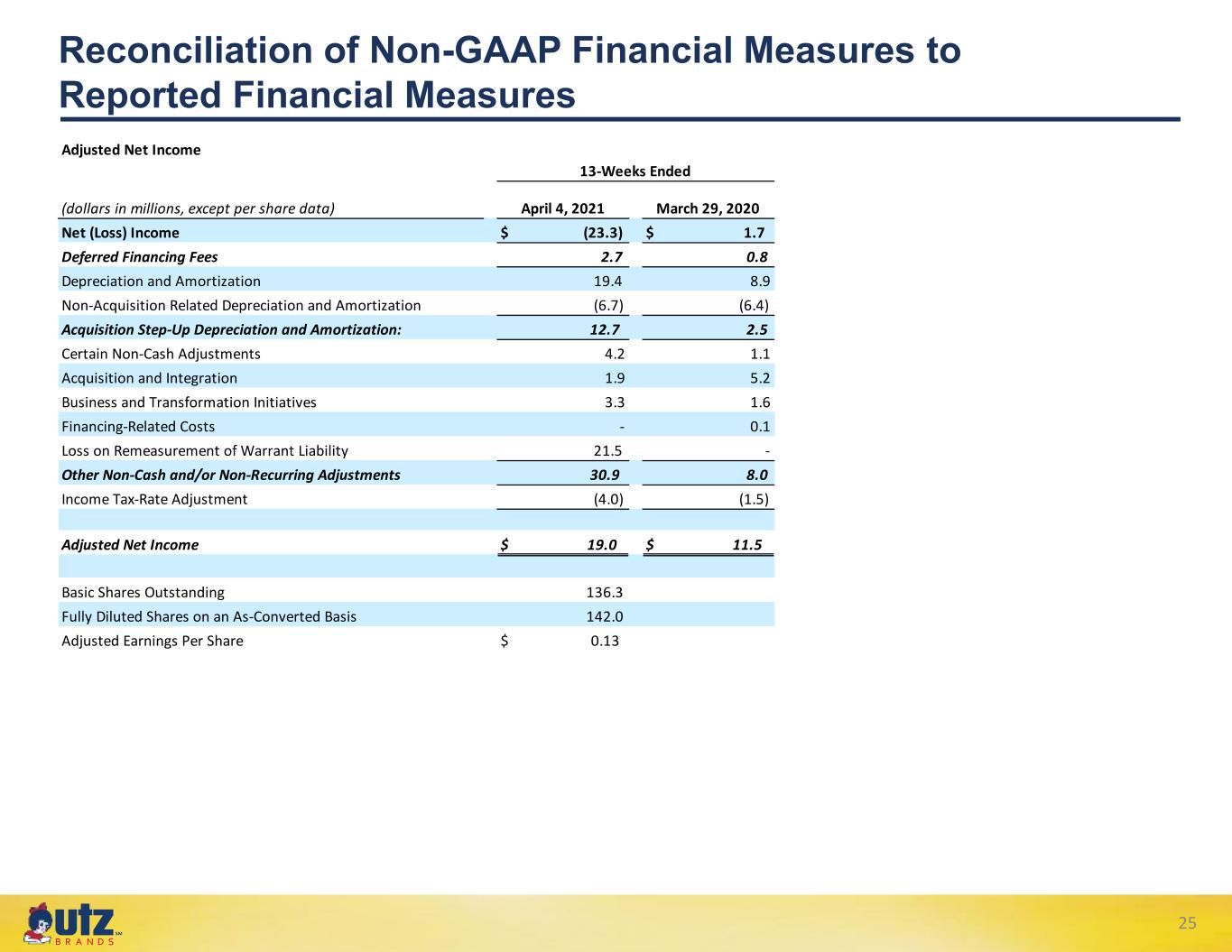This screenshot has height=952, width=1232.
Task: Select Adjusted Earnings Per Share 0.13 value
Action: (x=605, y=641)
